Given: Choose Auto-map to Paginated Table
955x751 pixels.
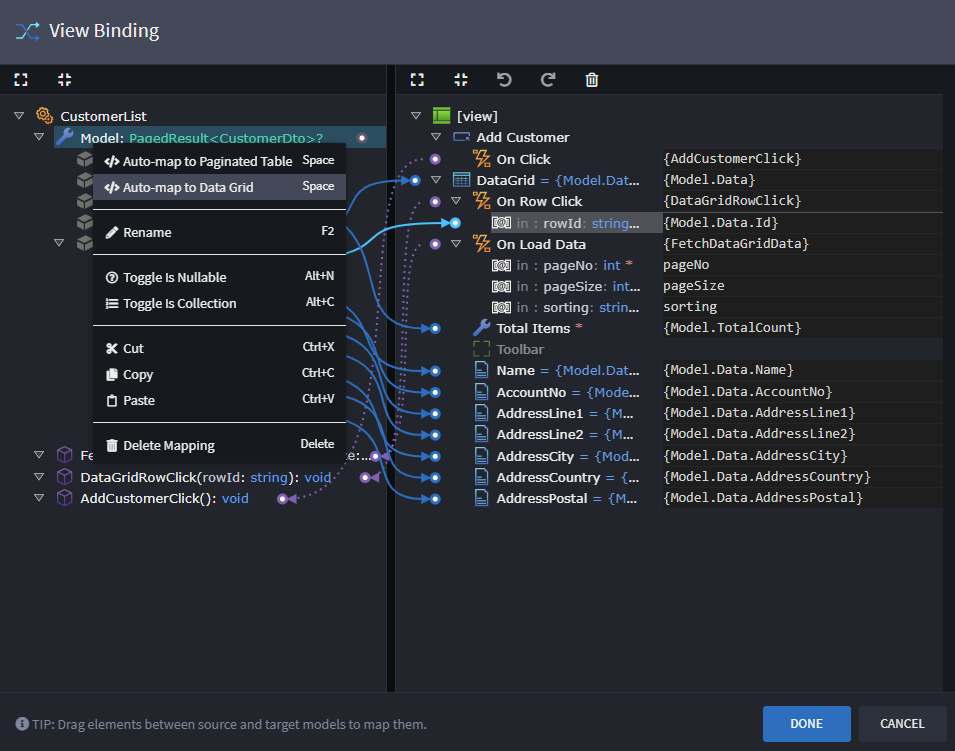Looking at the screenshot, I should tap(219, 161).
